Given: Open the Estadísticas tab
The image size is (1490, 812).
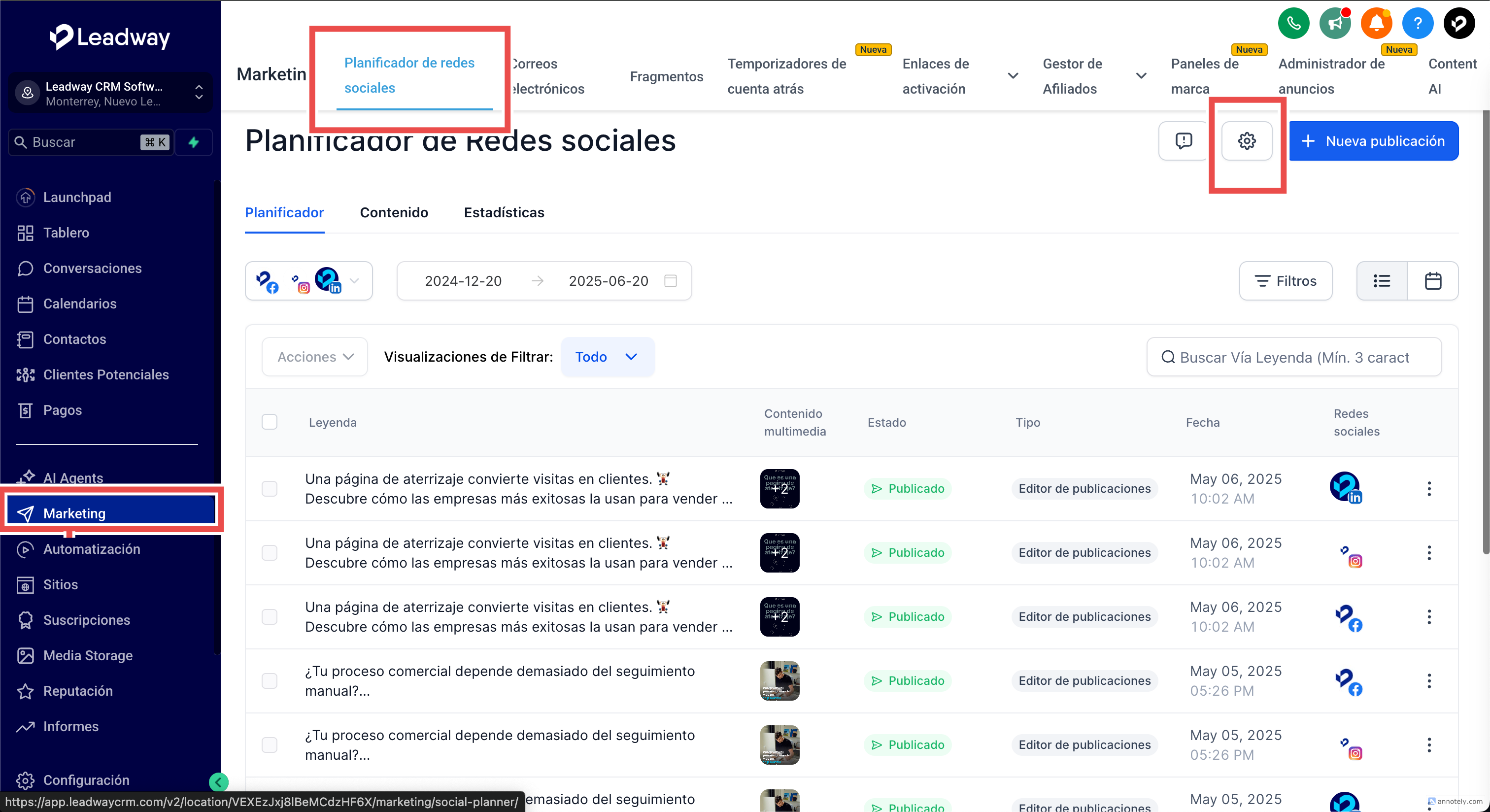Looking at the screenshot, I should tap(504, 212).
